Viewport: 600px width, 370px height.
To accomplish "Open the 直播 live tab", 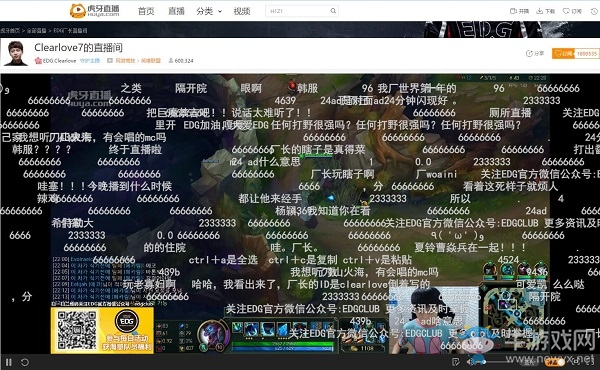I will coord(176,11).
